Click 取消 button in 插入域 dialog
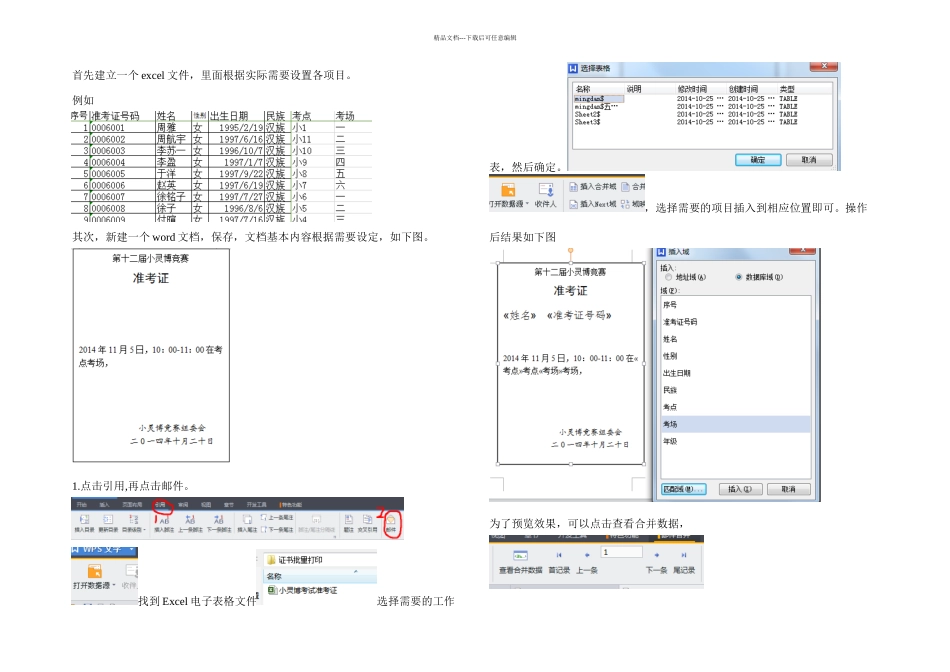This screenshot has height=672, width=950. 788,489
